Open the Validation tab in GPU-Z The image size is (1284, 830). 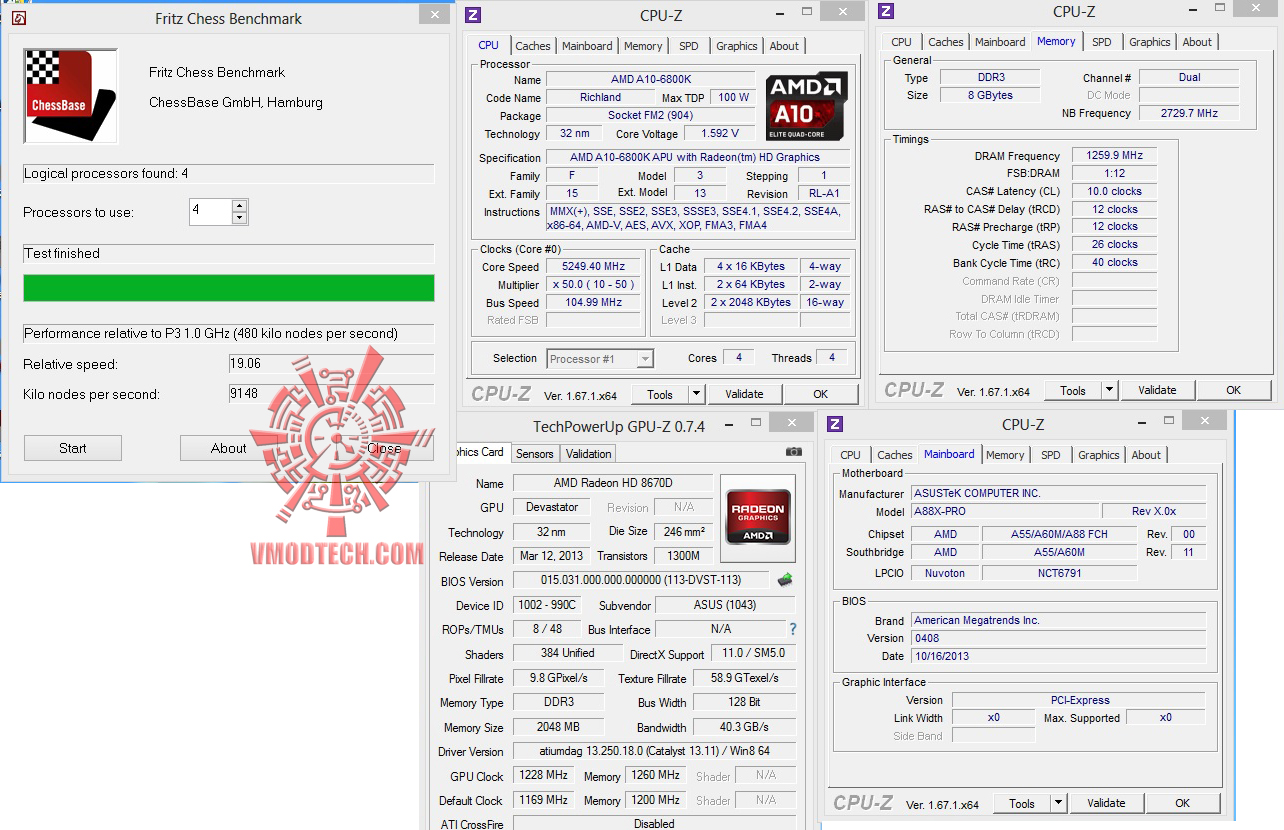(x=588, y=454)
